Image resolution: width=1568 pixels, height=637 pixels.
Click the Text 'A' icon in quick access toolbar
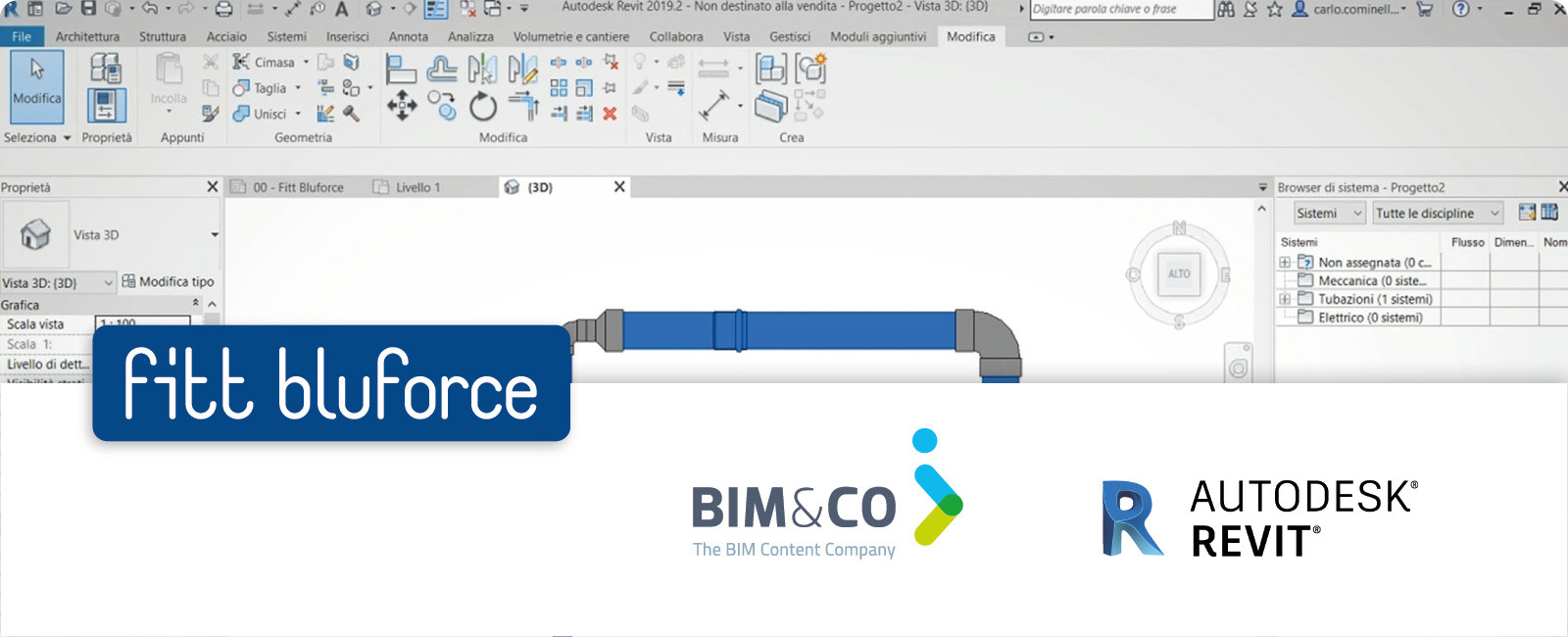tap(342, 9)
